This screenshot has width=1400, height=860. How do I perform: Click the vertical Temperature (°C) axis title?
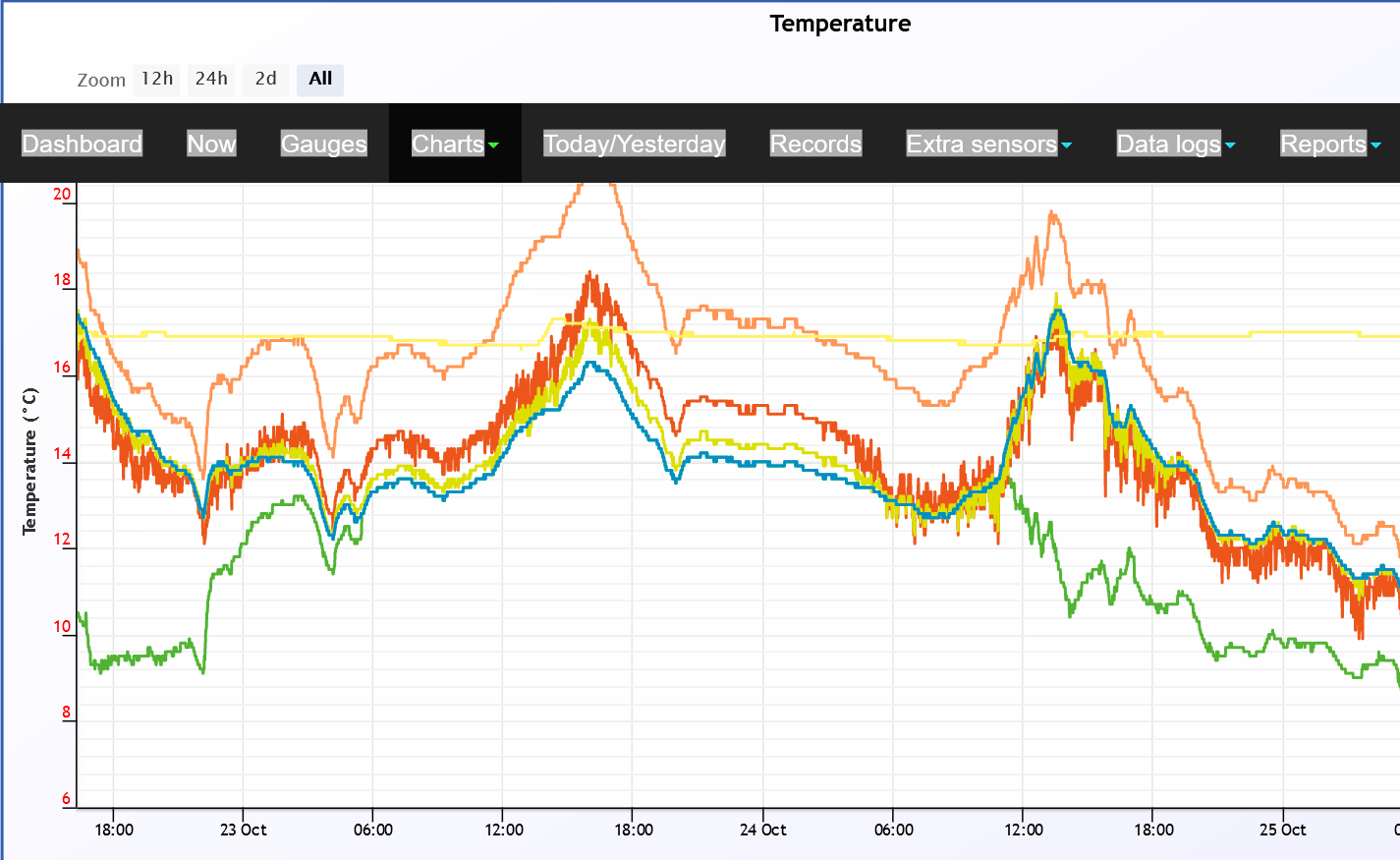[29, 462]
